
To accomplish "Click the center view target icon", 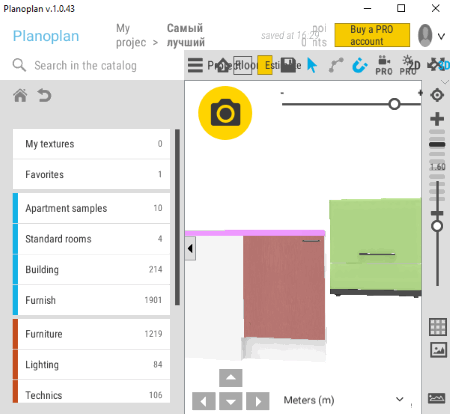I will click(437, 95).
